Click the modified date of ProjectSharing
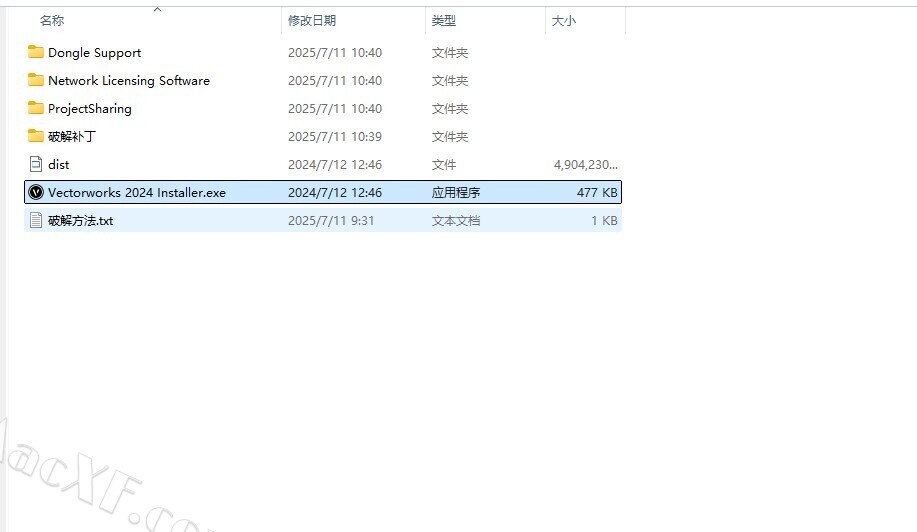The image size is (917, 532). pyautogui.click(x=335, y=108)
